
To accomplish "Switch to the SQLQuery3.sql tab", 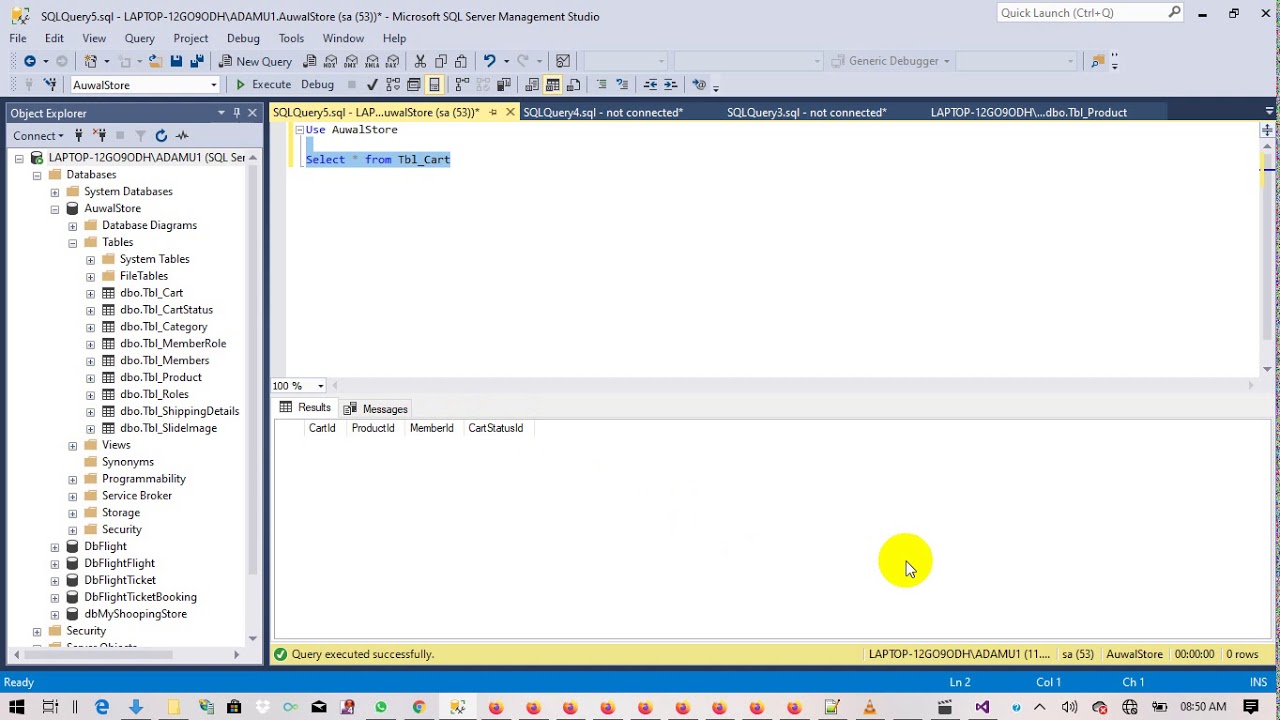I will (x=806, y=112).
